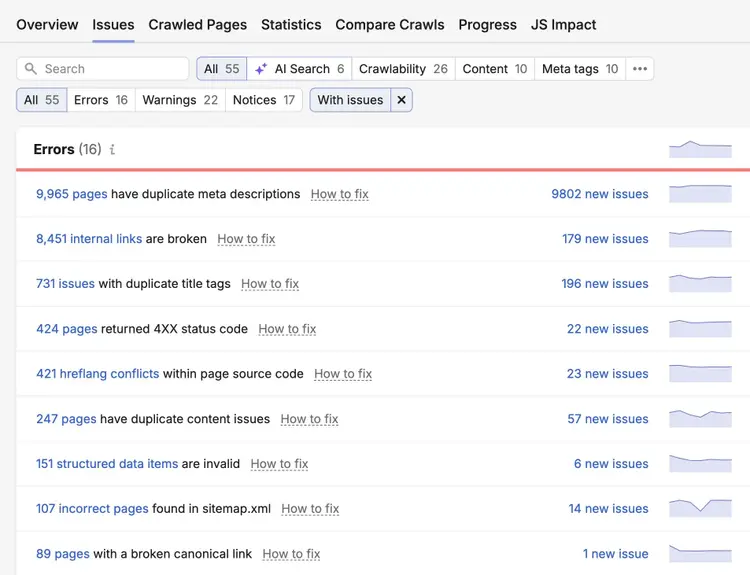Open trend chart for duplicate content issues
750x575 pixels.
(x=700, y=418)
